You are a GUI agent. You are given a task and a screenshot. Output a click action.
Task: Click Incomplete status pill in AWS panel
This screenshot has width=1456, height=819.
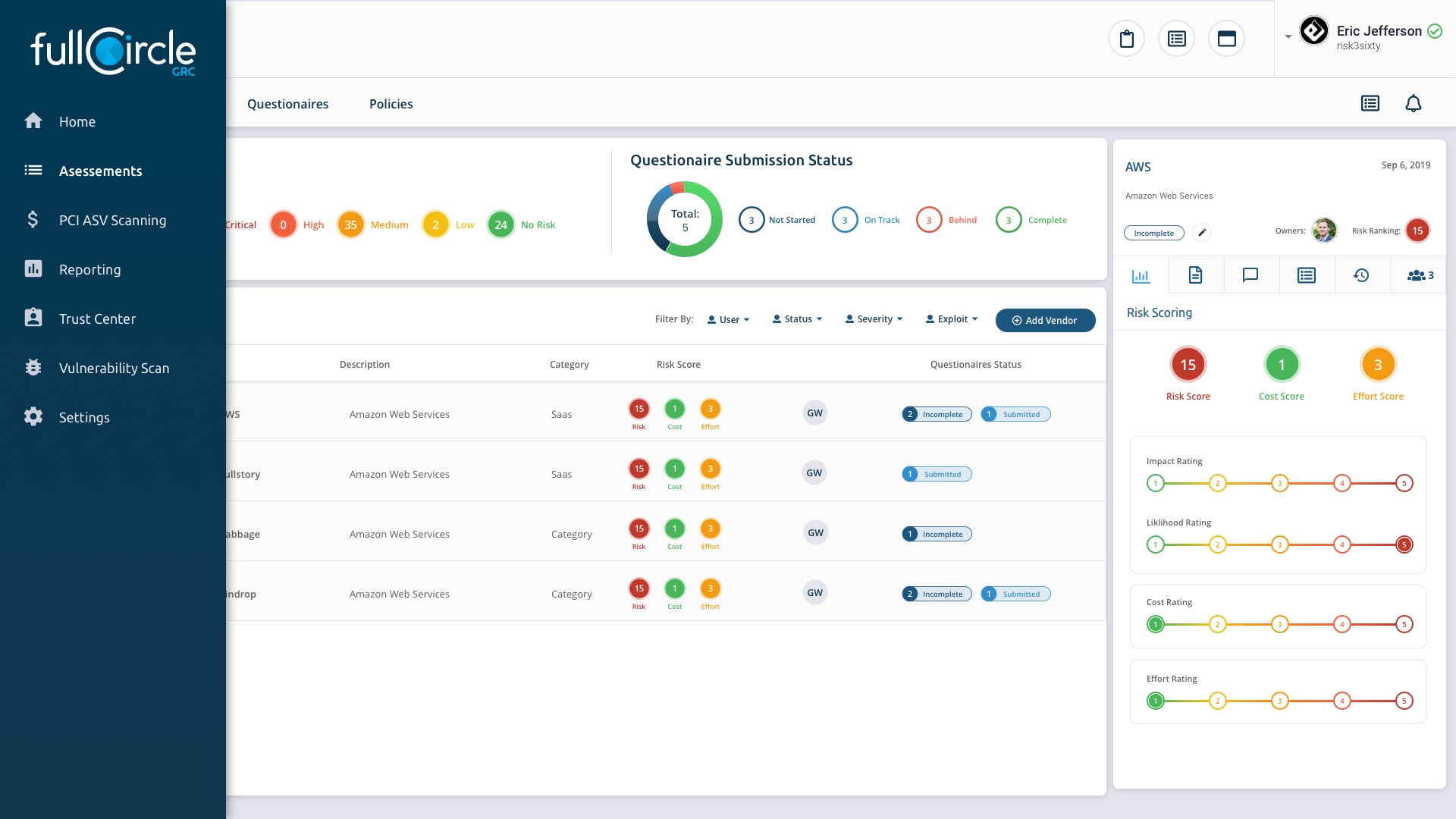click(1153, 233)
